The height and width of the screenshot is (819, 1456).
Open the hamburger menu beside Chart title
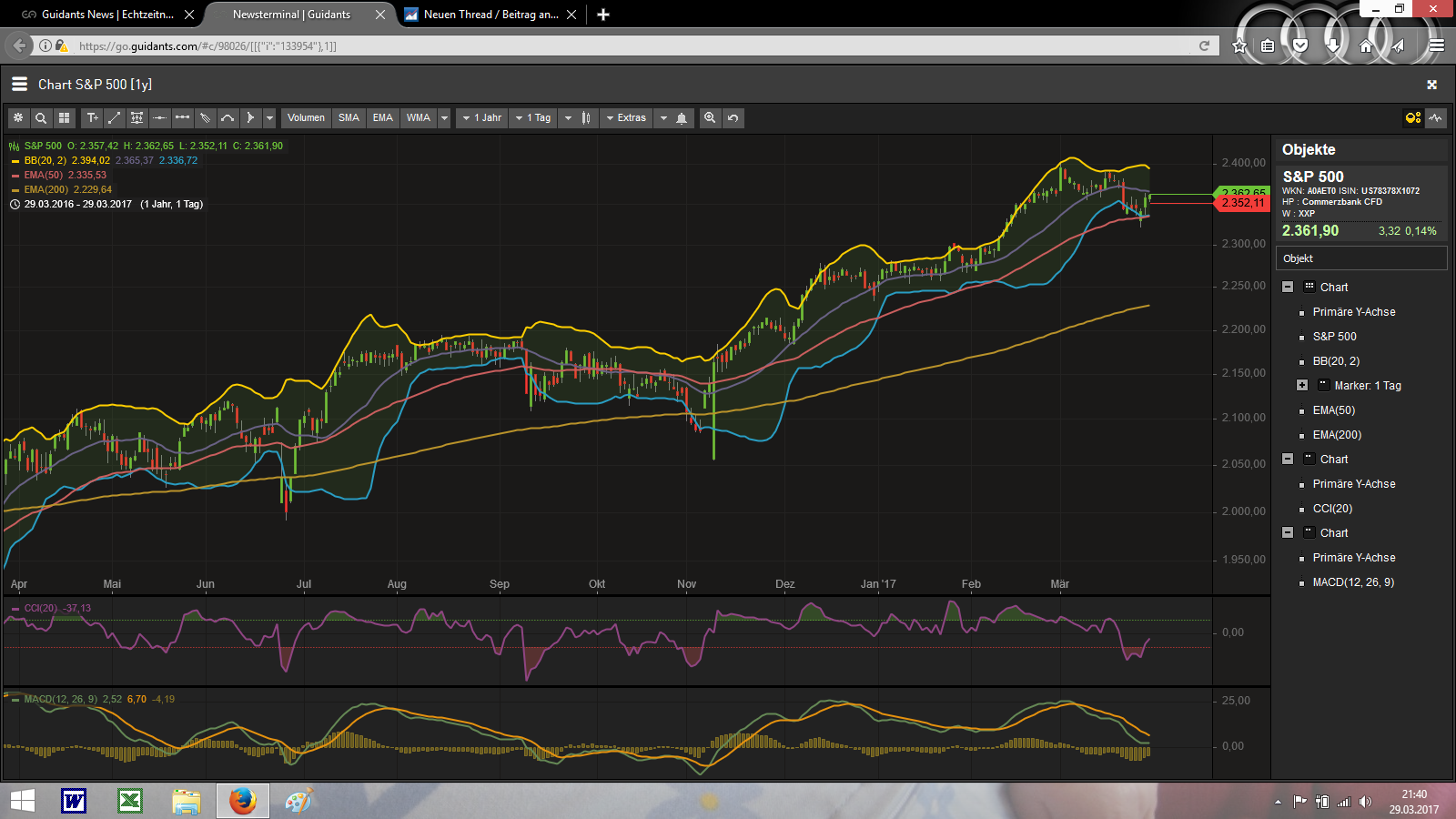coord(19,84)
